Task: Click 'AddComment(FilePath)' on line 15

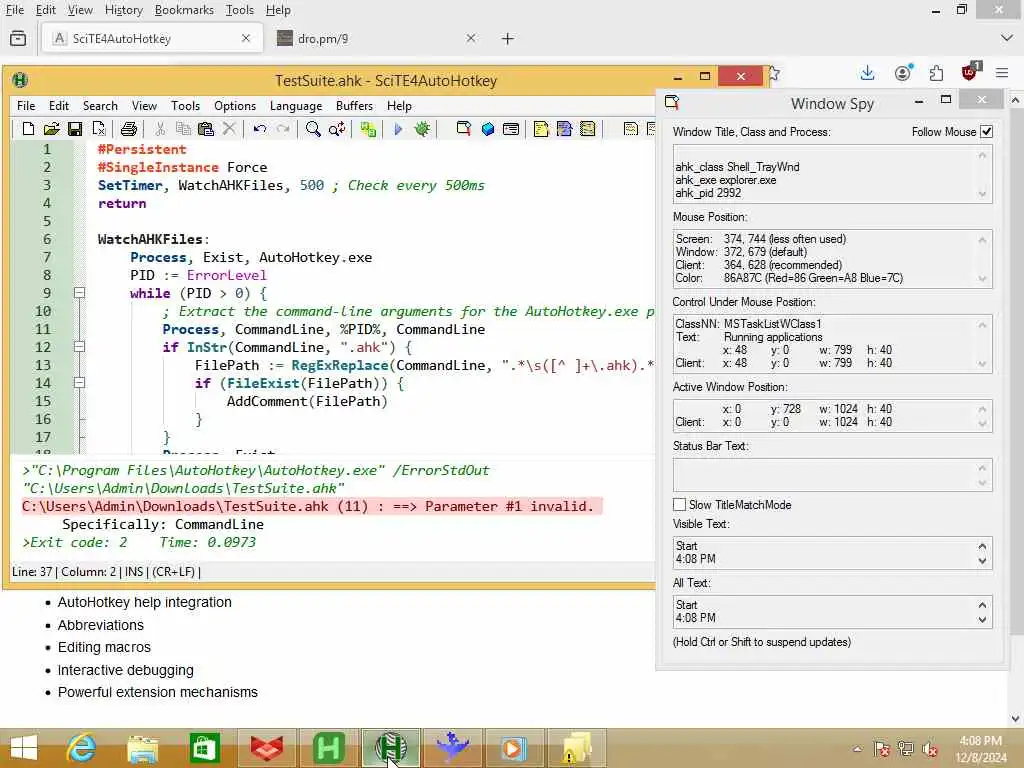Action: 307,401
